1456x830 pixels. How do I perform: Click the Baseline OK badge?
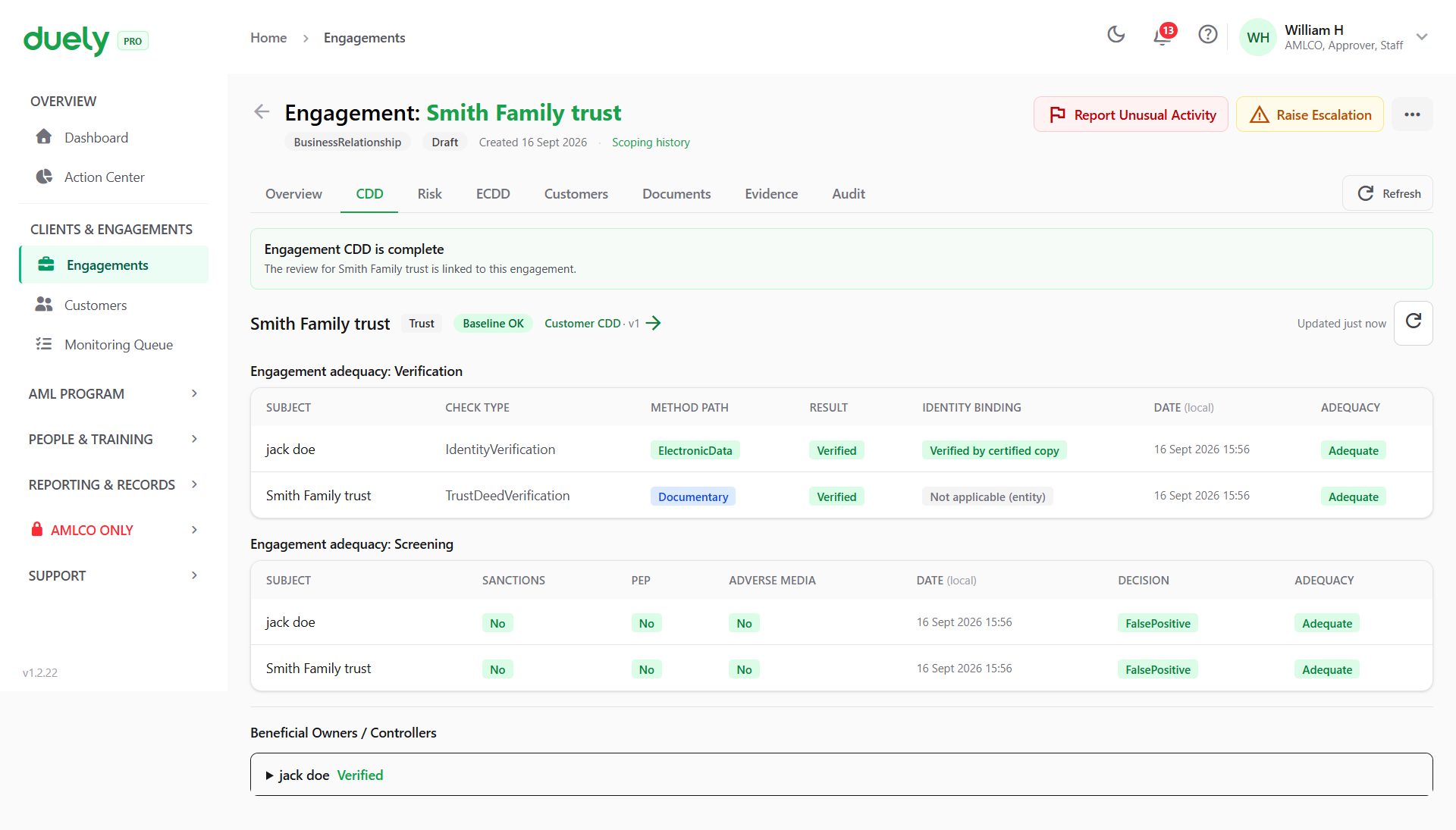(493, 324)
